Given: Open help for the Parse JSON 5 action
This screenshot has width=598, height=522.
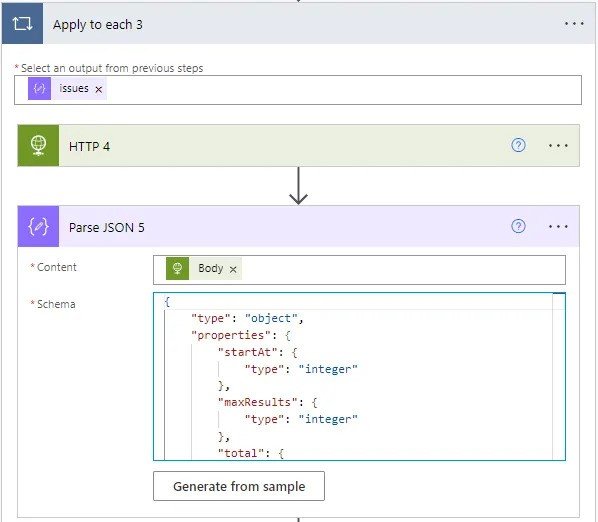Looking at the screenshot, I should click(x=518, y=226).
